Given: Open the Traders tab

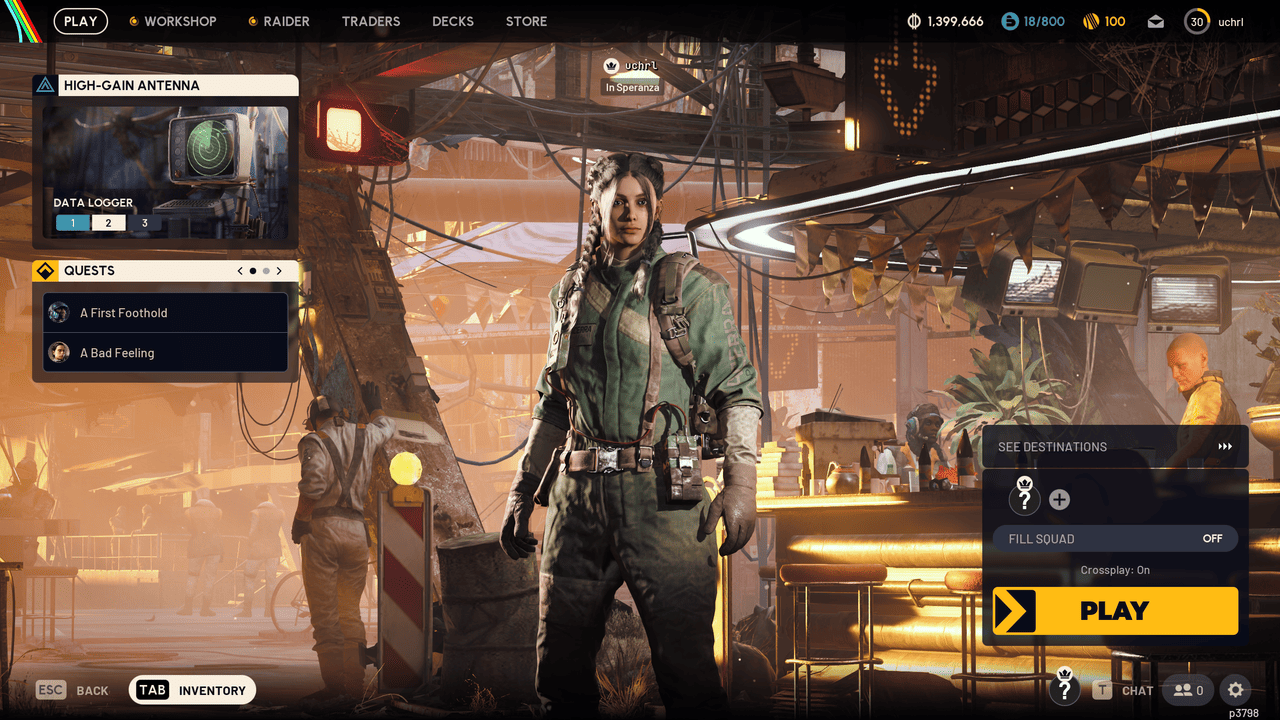Looking at the screenshot, I should pyautogui.click(x=371, y=21).
